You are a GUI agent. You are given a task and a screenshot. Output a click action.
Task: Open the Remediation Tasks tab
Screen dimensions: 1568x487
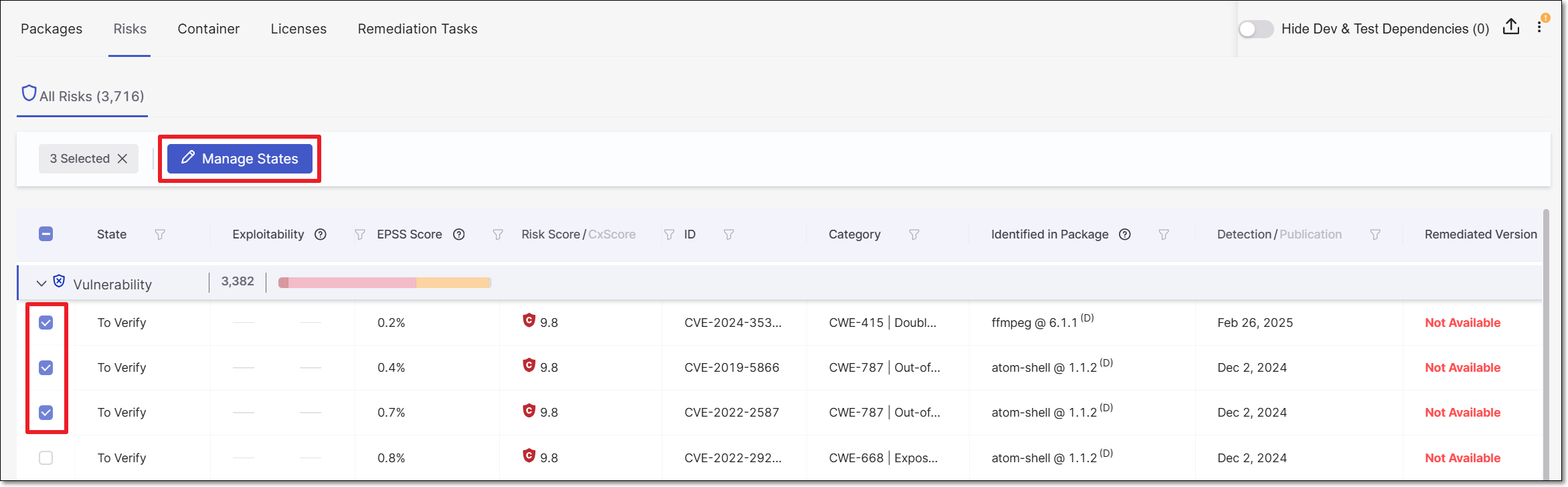pyautogui.click(x=417, y=29)
